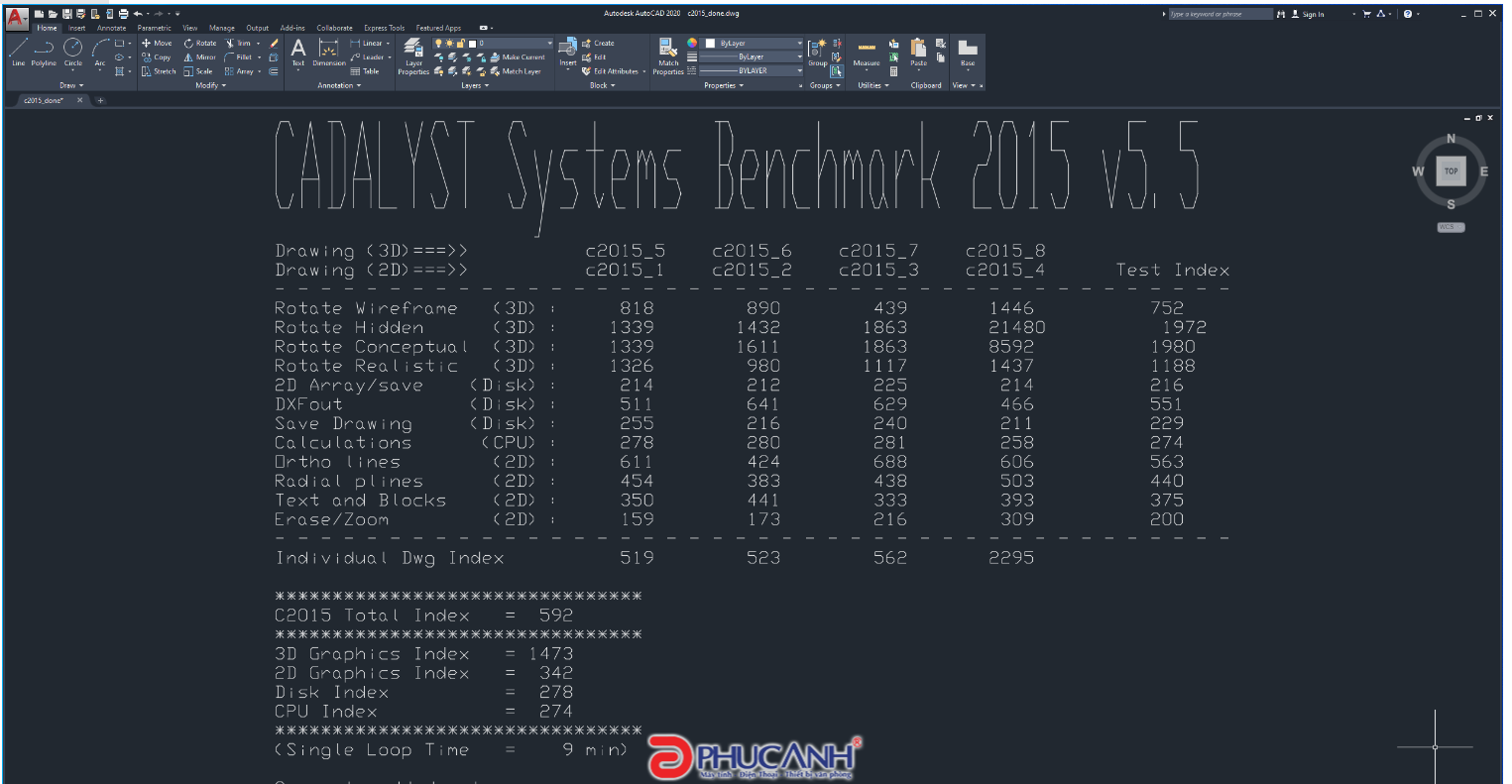The width and height of the screenshot is (1512, 784).
Task: Click the Erase pencil-eraser icon
Action: pos(275,44)
